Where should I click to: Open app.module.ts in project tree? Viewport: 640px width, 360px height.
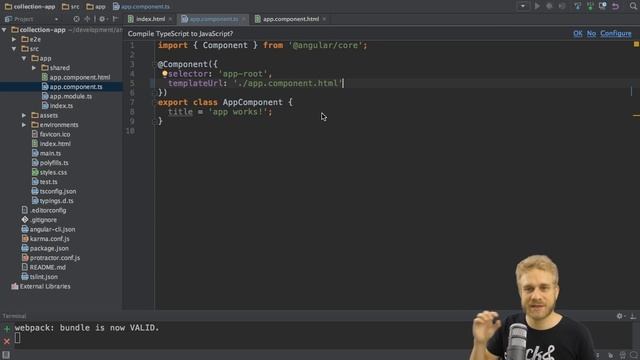(71, 96)
